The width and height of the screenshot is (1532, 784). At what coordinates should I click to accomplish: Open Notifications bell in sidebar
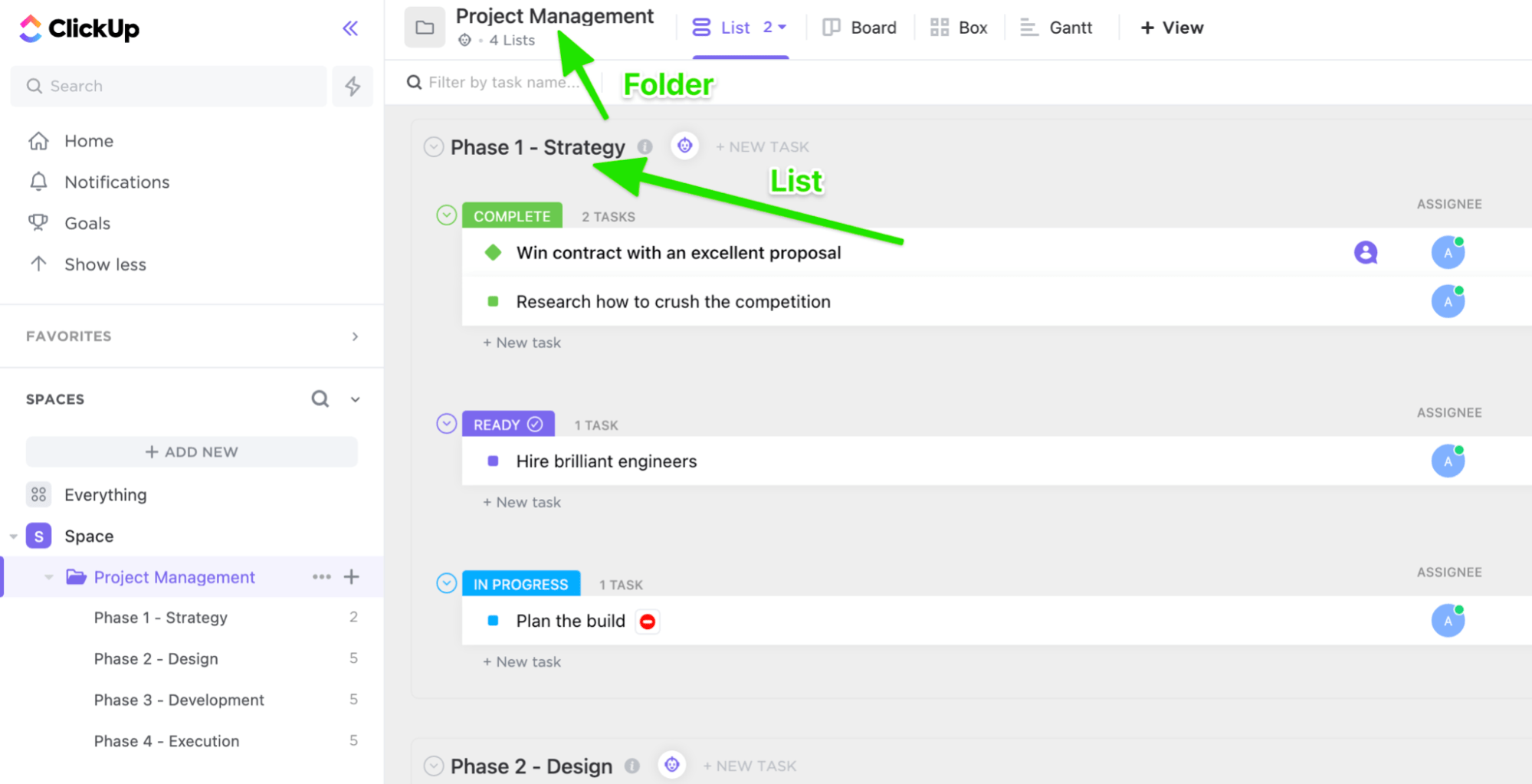[38, 182]
